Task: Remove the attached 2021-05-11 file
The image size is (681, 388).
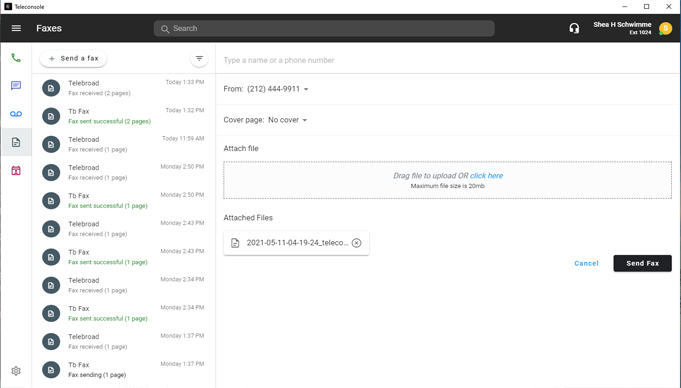Action: (356, 243)
